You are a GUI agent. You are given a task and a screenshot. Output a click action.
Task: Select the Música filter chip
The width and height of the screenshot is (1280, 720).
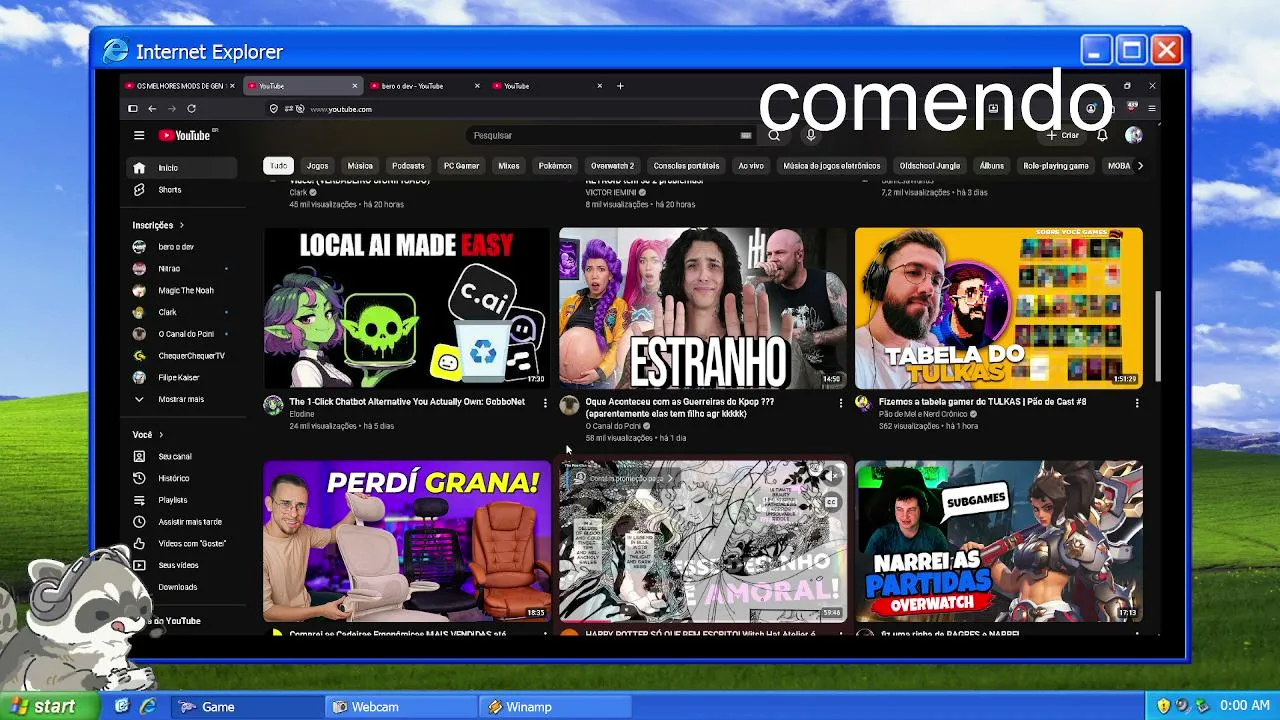[360, 166]
